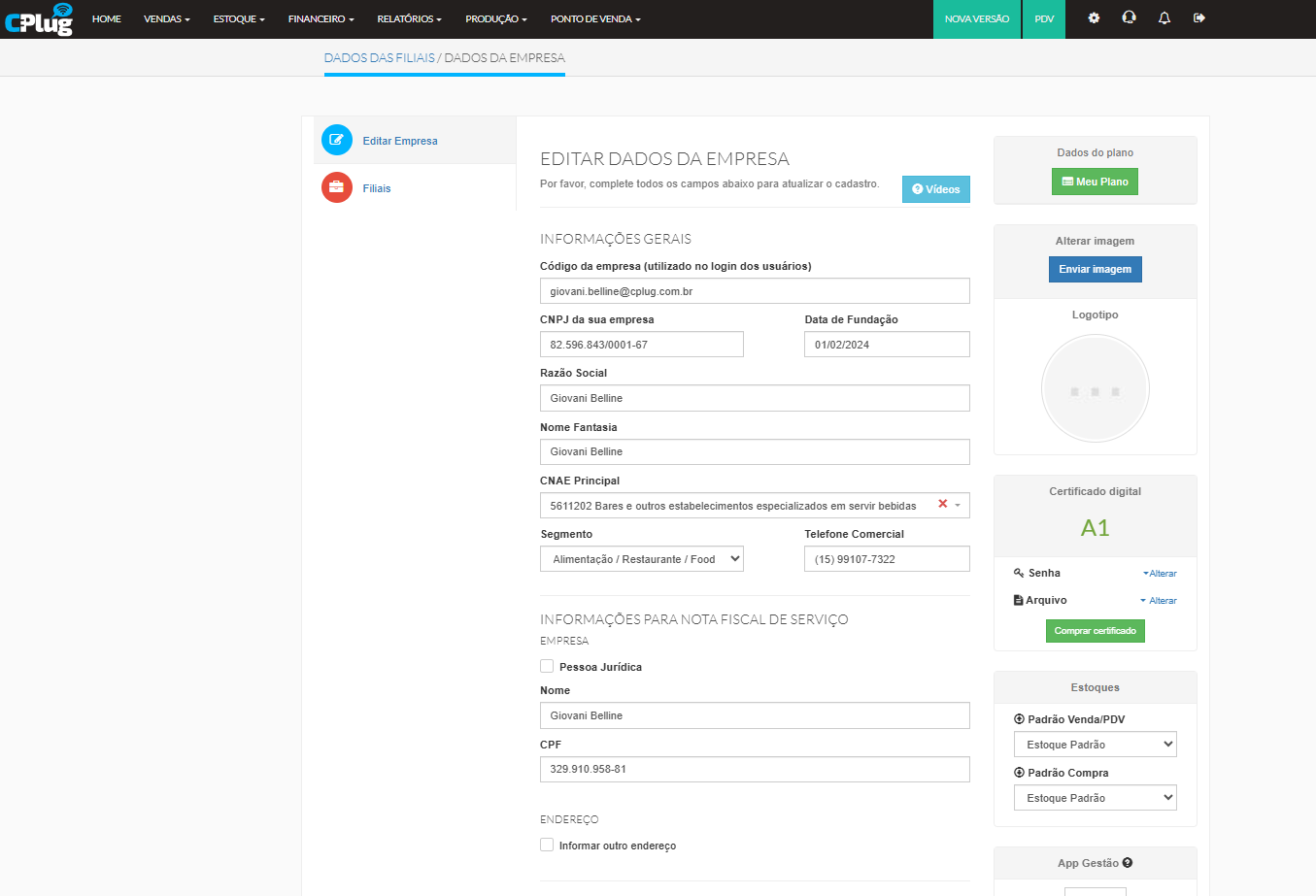
Task: Clear CNAE Principal with red X
Action: pyautogui.click(x=942, y=505)
